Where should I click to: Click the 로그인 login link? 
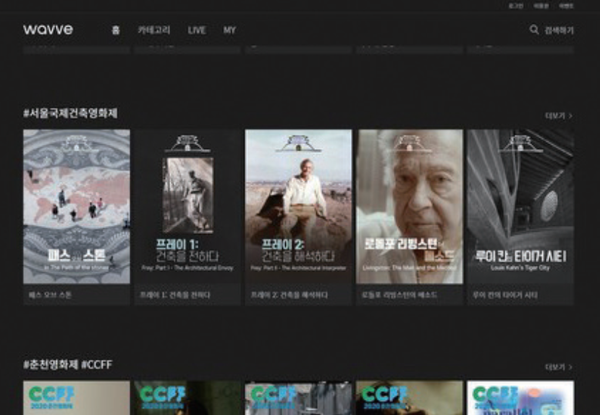pyautogui.click(x=515, y=5)
